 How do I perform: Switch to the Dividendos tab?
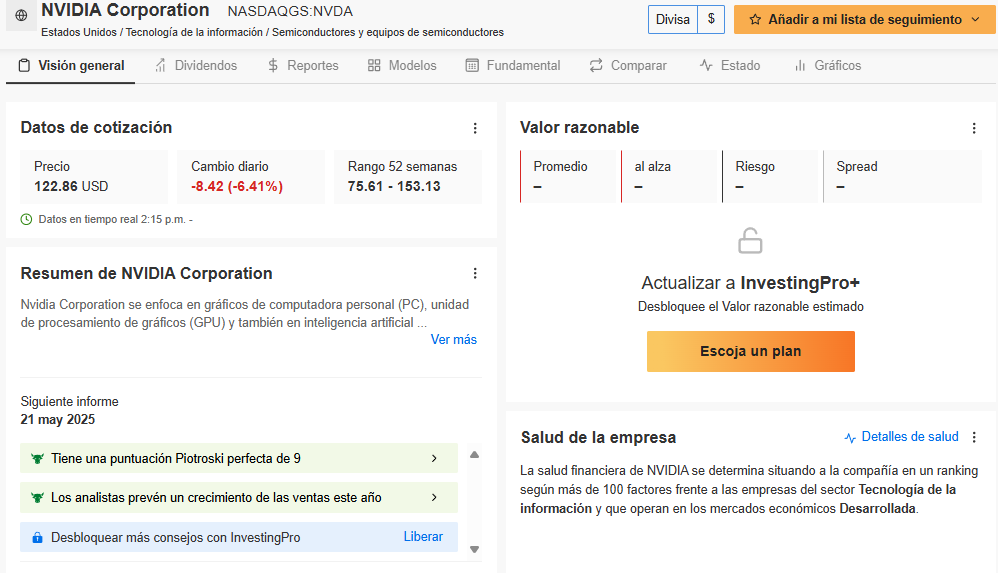pos(196,66)
